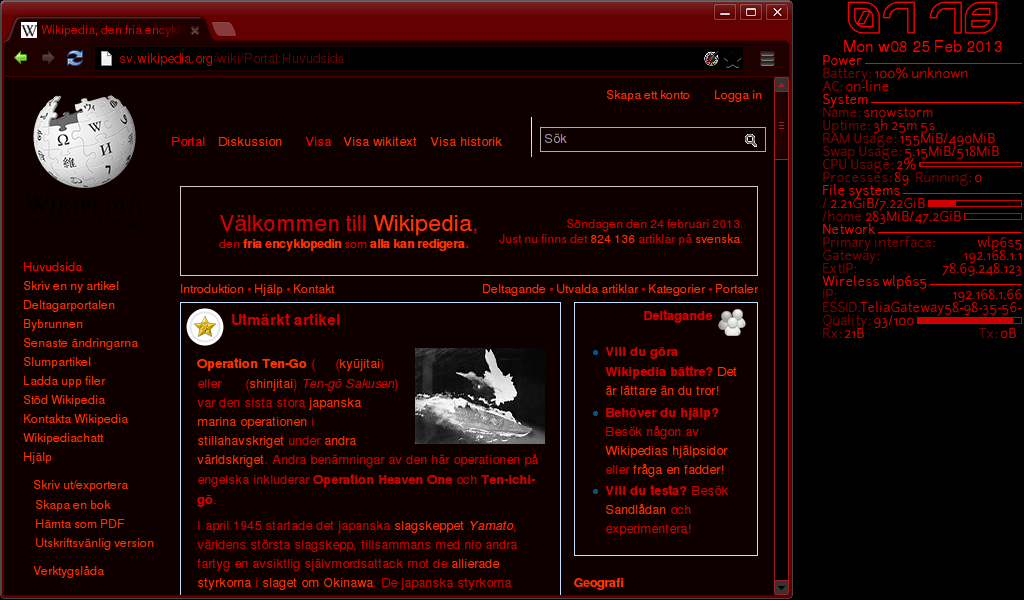Open Utvalda artiklar link

pos(598,289)
